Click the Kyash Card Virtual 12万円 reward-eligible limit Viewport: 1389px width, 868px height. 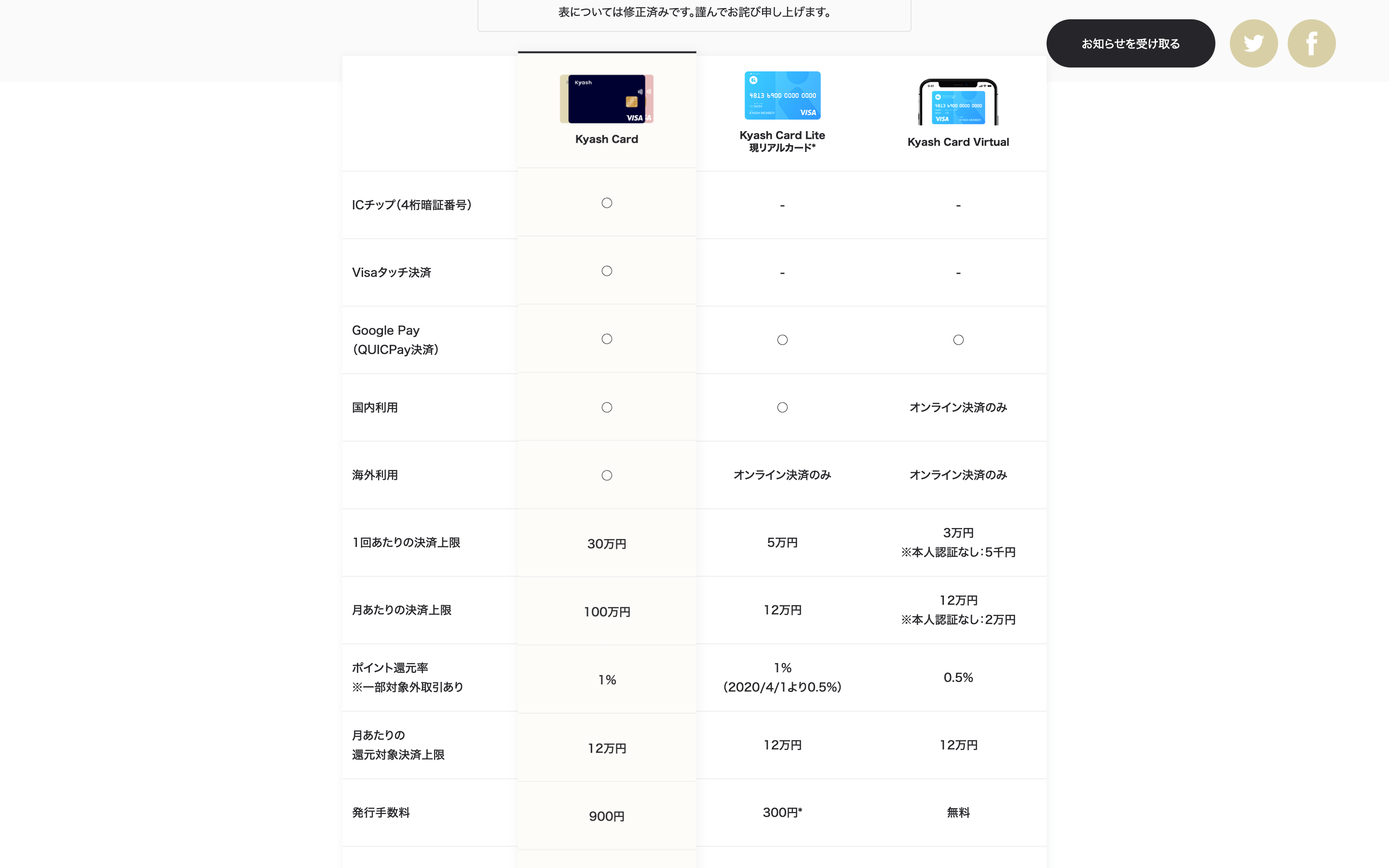958,745
